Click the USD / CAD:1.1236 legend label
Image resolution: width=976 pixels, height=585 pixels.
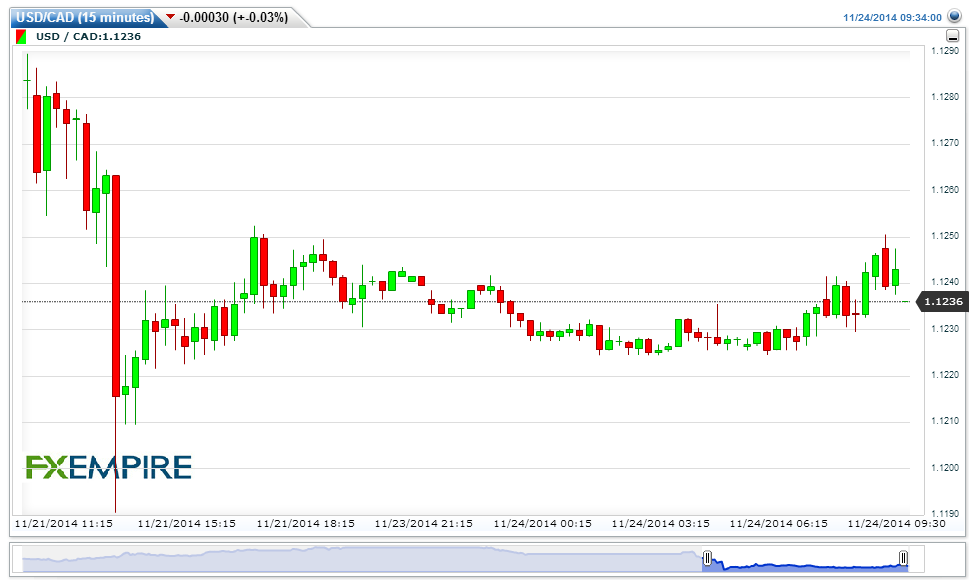(x=88, y=37)
